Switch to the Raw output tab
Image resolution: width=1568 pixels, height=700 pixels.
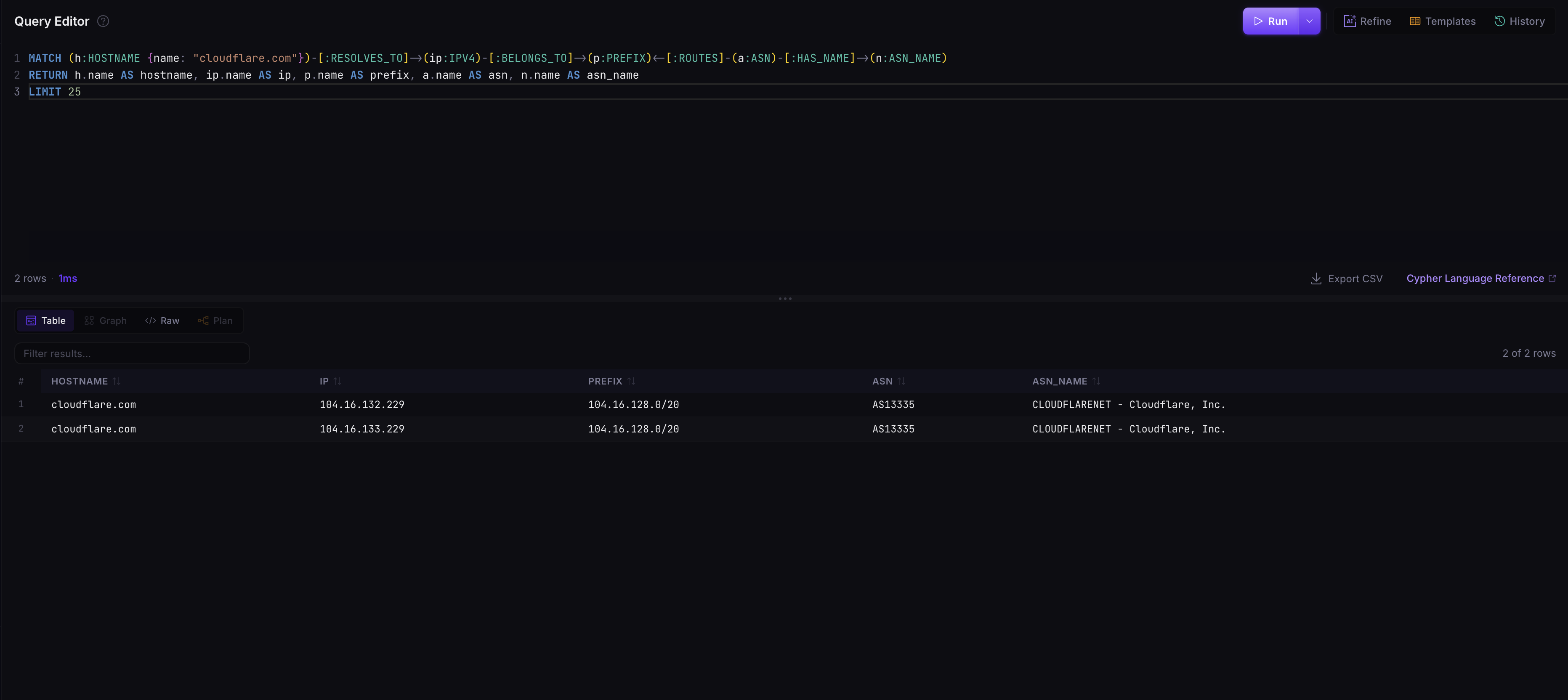(x=162, y=321)
